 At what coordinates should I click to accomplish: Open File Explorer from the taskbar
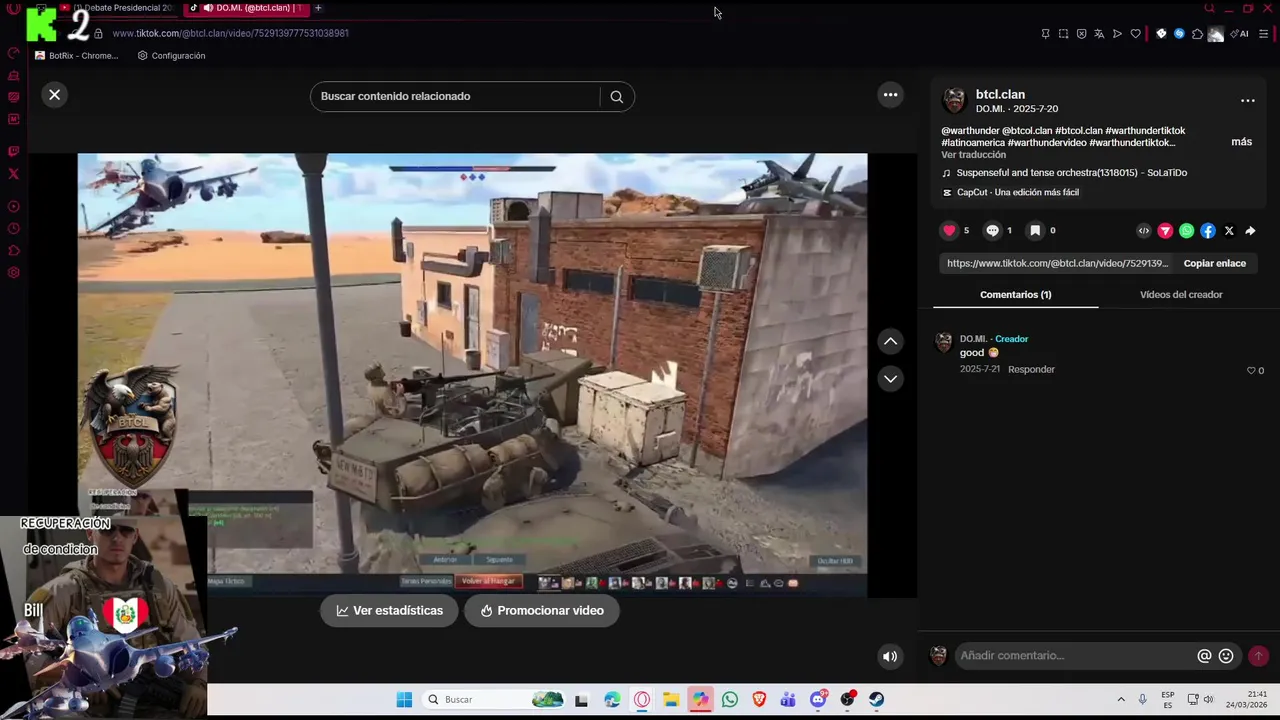coord(670,700)
